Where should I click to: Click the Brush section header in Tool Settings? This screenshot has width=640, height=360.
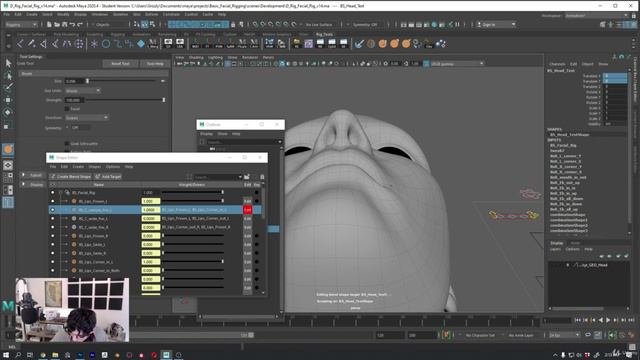click(93, 73)
